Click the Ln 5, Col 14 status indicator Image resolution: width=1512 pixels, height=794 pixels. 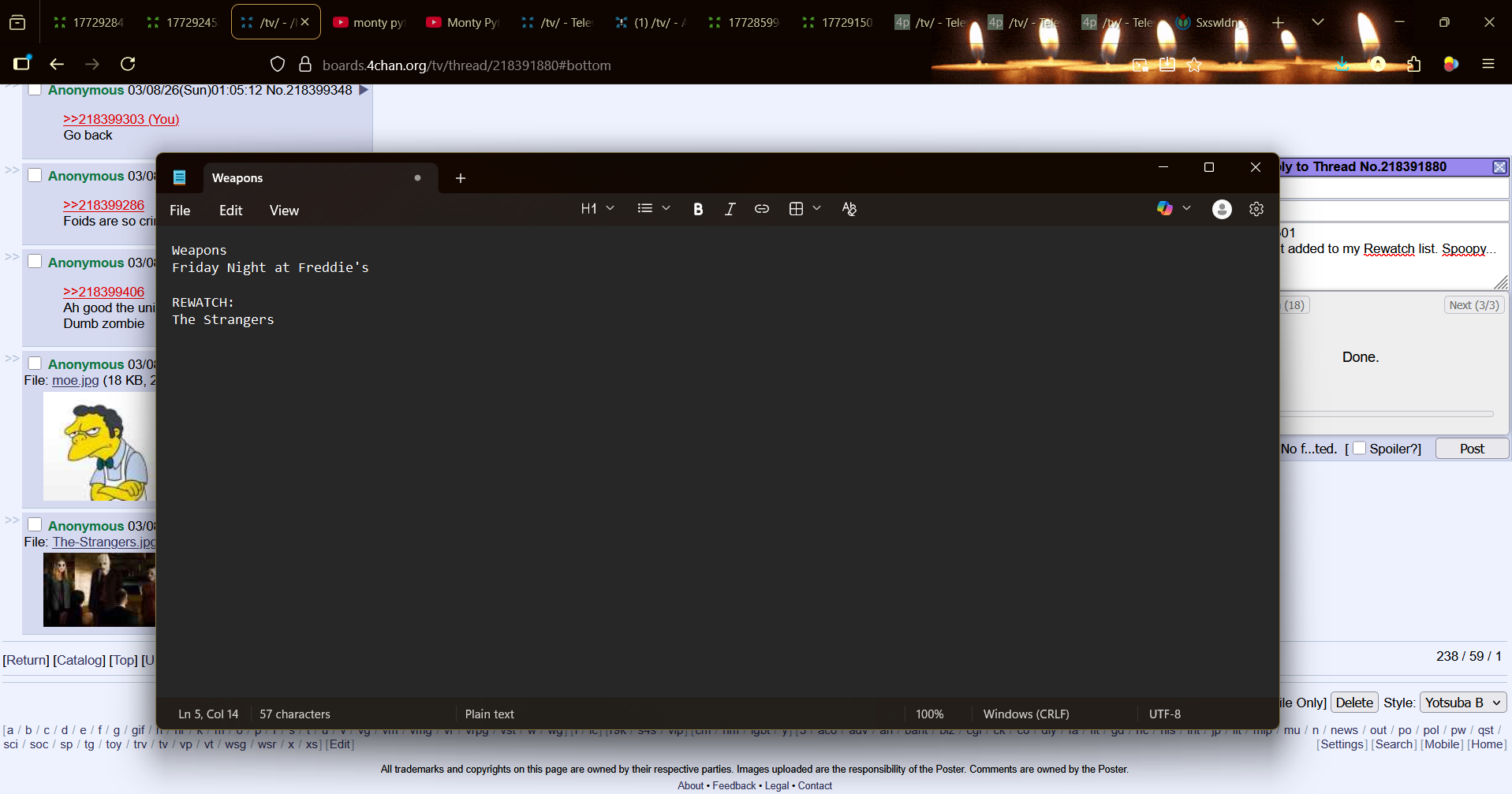pos(208,714)
